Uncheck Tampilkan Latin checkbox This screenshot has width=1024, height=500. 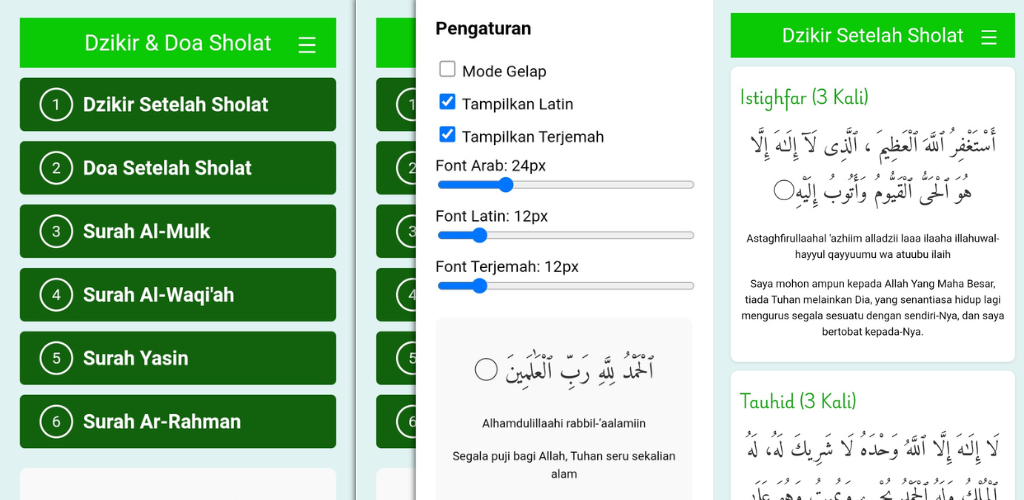pos(447,102)
